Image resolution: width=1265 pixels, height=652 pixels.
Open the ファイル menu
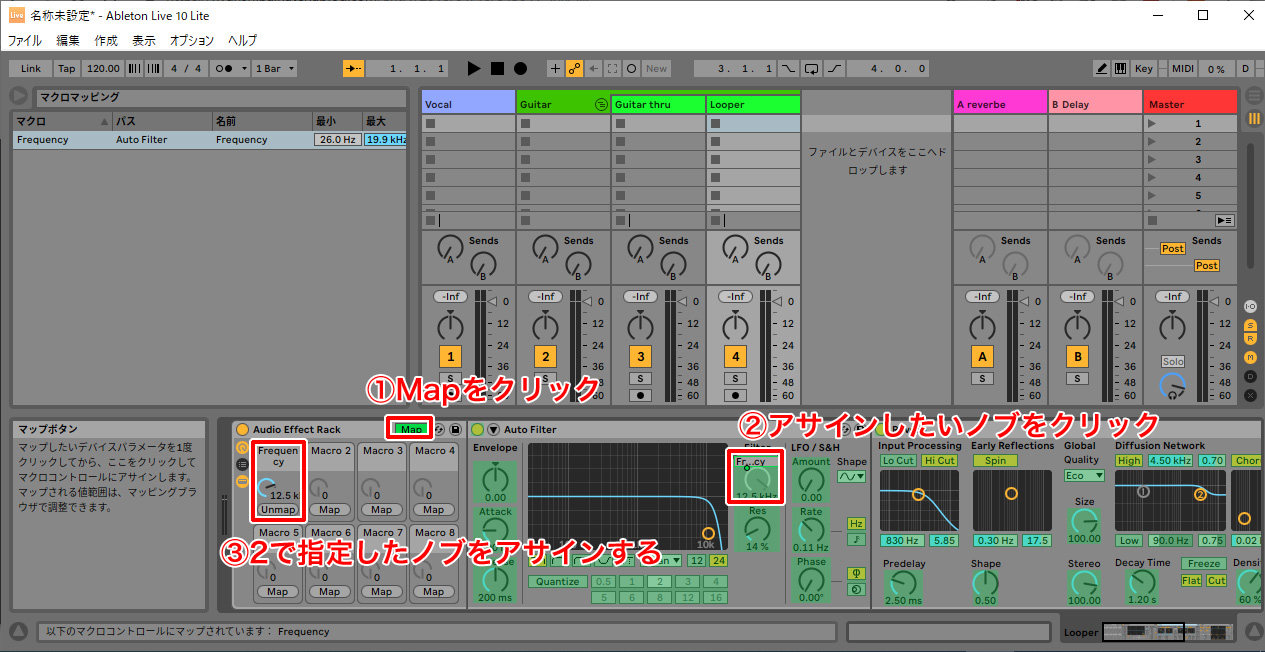[x=25, y=41]
